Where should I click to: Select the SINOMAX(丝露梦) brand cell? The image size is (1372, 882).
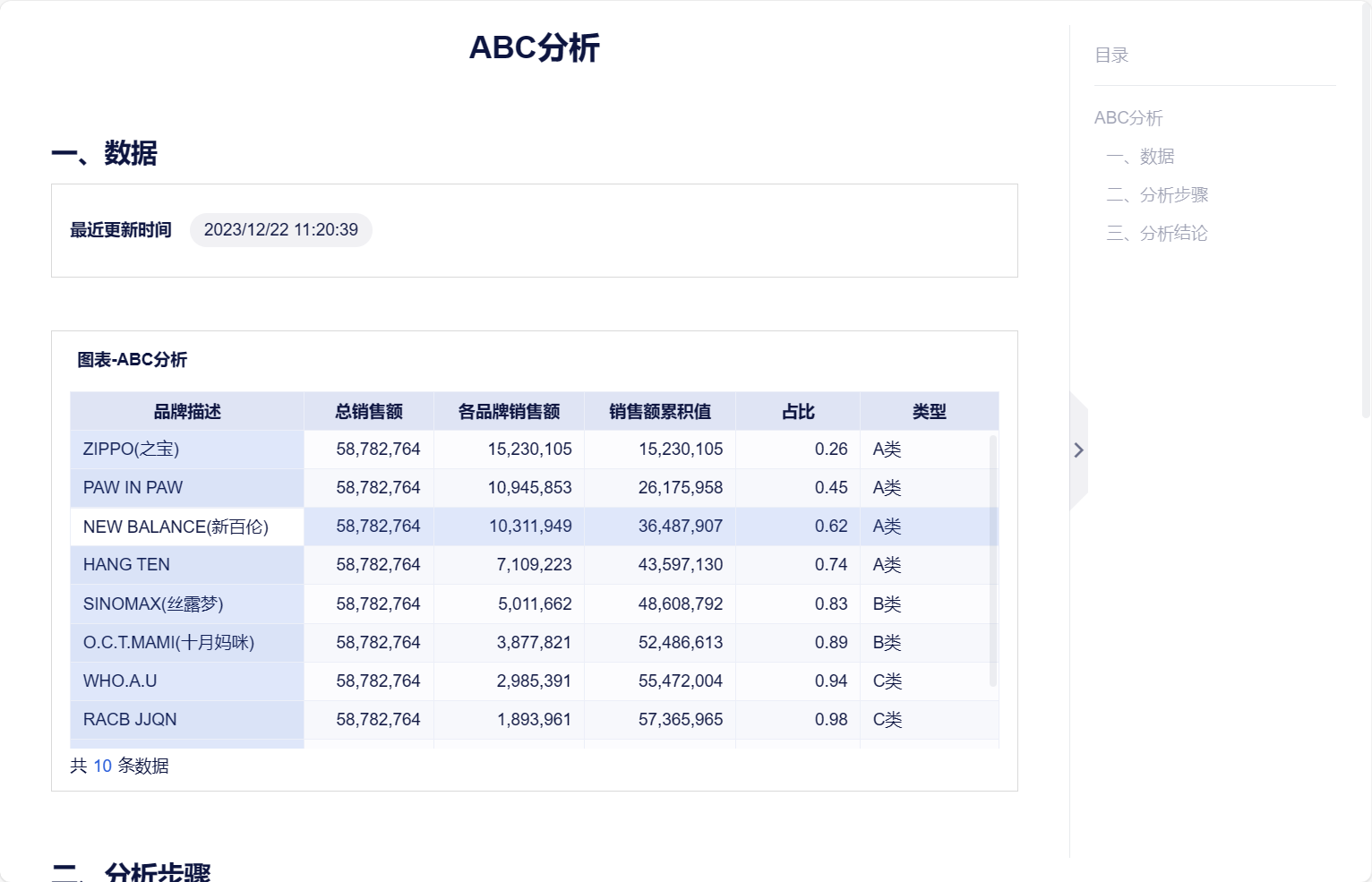153,604
